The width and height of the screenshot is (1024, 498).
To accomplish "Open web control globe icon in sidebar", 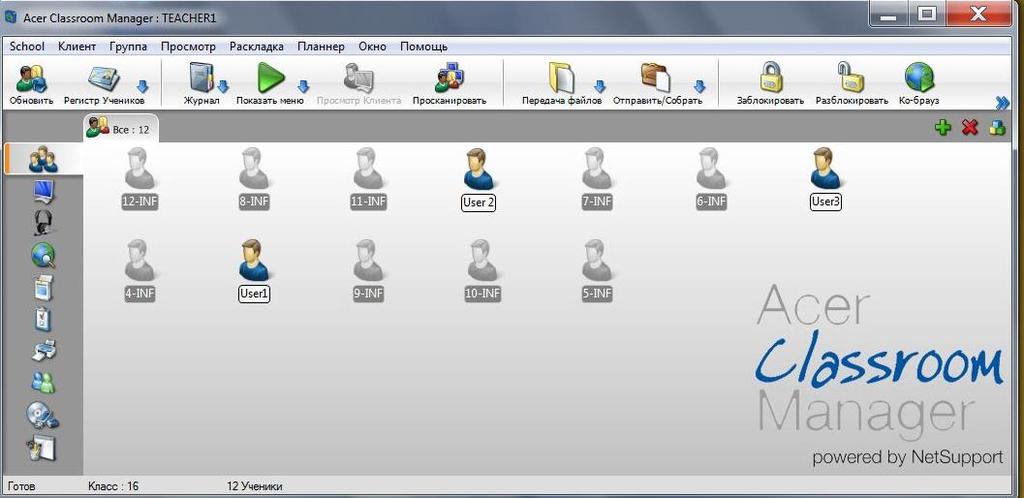I will pos(43,255).
